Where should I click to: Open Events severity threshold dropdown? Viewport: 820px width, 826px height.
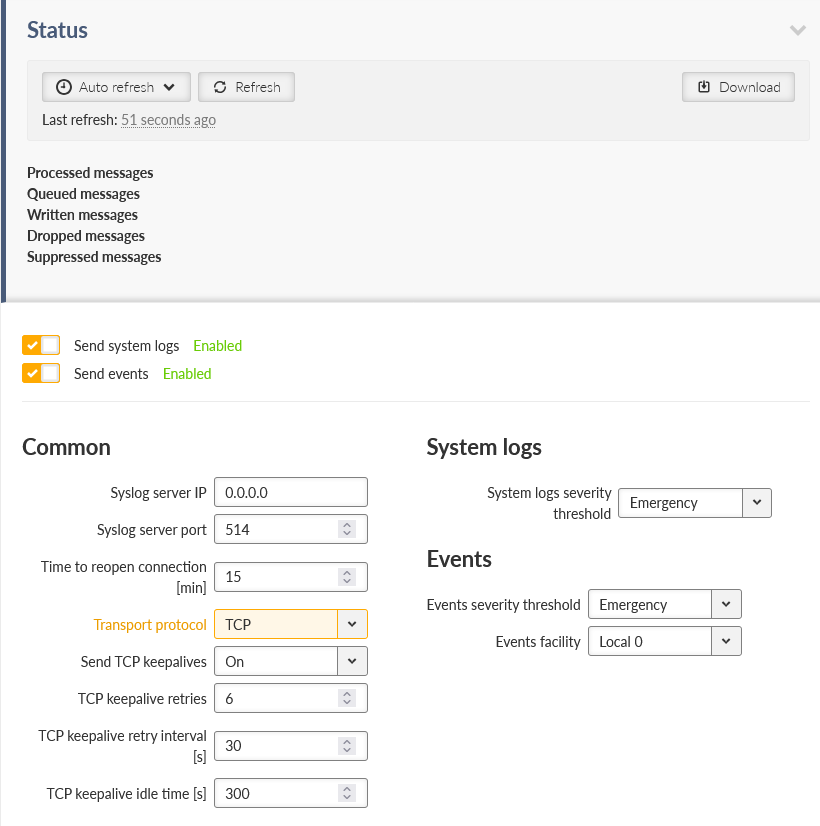click(x=665, y=604)
